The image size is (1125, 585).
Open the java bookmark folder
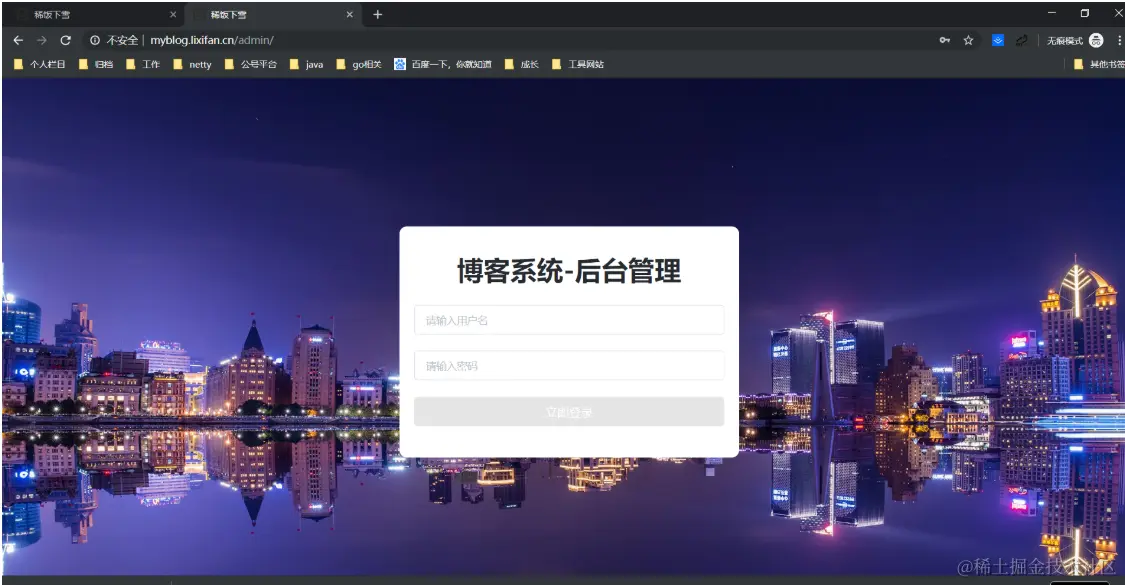[x=306, y=64]
